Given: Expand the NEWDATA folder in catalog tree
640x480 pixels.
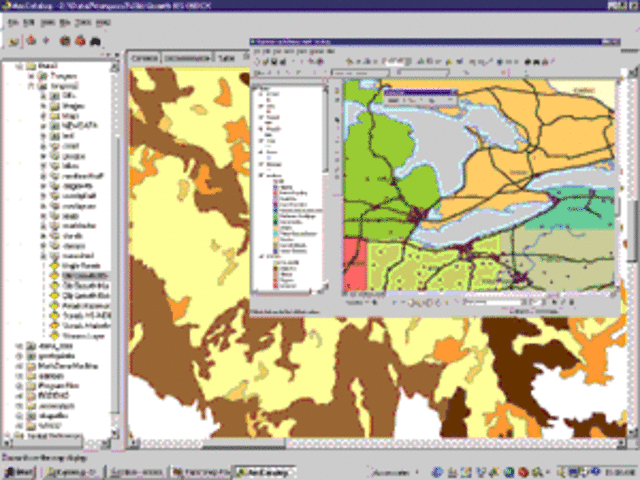Looking at the screenshot, I should 44,126.
